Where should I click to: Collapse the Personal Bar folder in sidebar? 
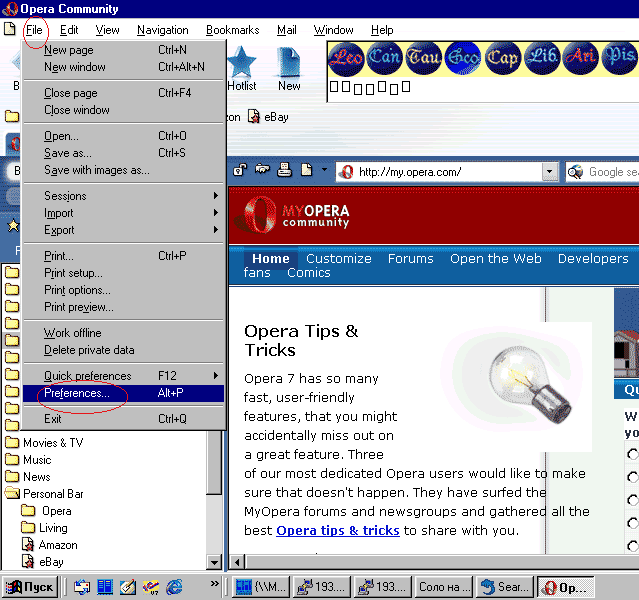(x=12, y=494)
